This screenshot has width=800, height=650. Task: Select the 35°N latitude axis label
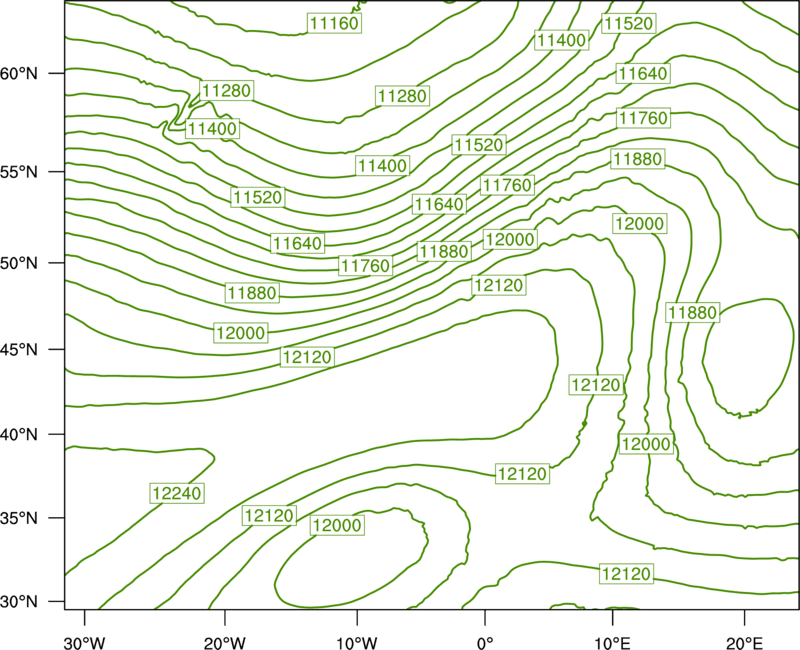tap(19, 518)
